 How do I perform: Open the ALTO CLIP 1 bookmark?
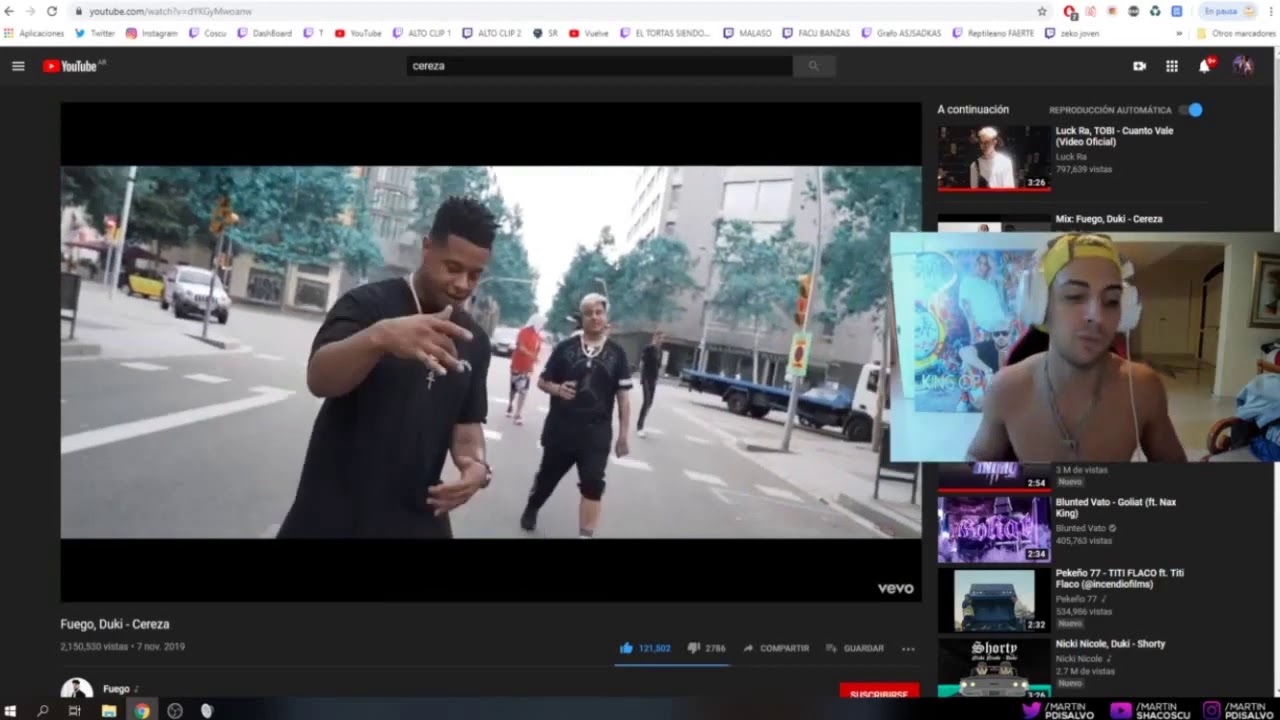pyautogui.click(x=422, y=33)
